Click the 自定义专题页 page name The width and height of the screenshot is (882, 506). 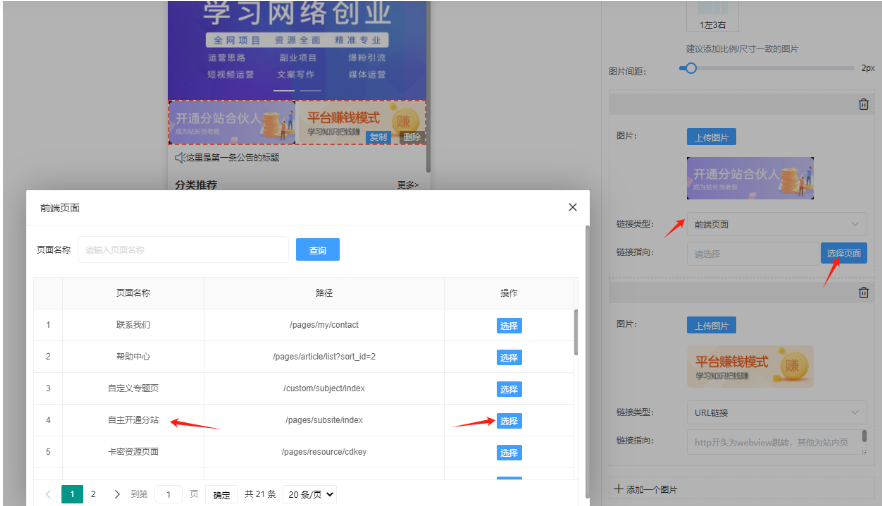pos(133,388)
